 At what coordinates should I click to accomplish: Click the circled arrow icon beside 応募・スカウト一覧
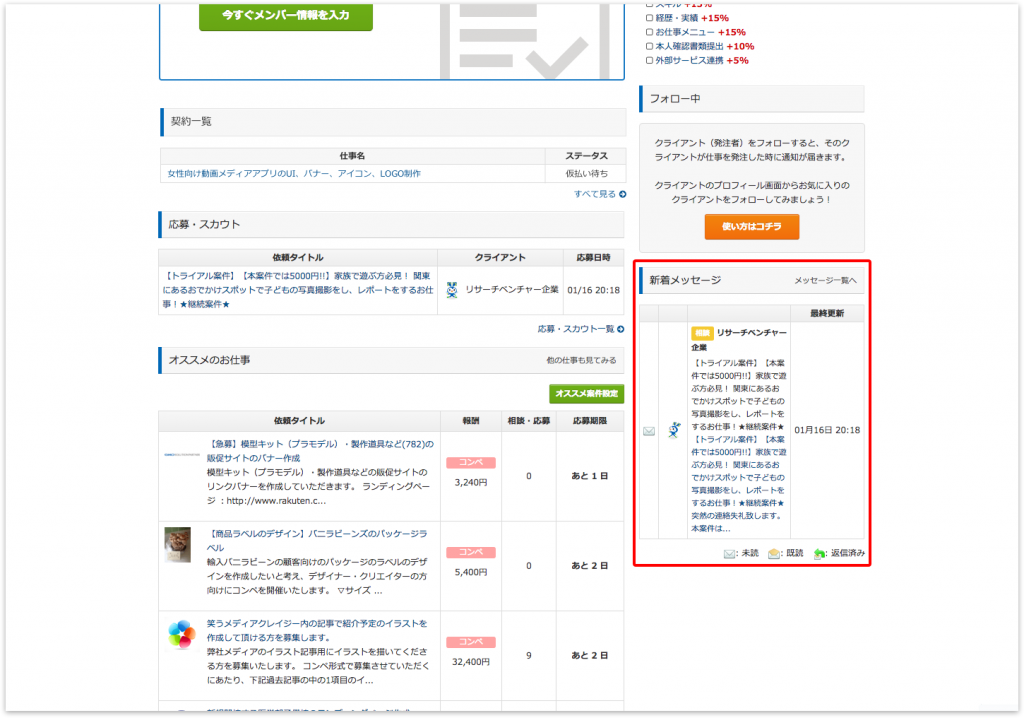tap(622, 329)
